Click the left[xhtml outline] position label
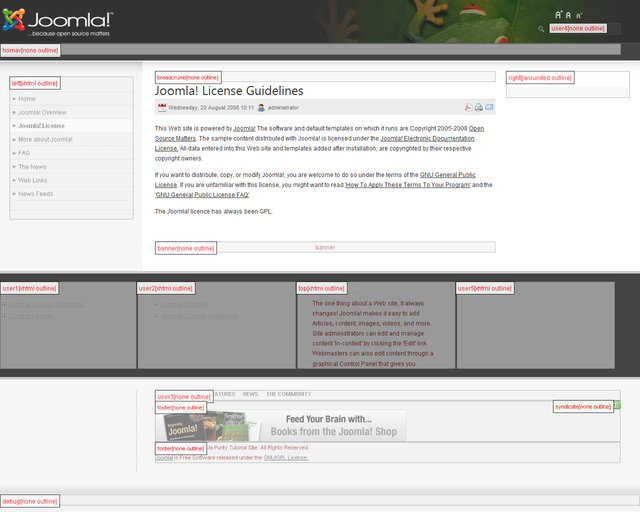The width and height of the screenshot is (640, 512). tap(35, 83)
